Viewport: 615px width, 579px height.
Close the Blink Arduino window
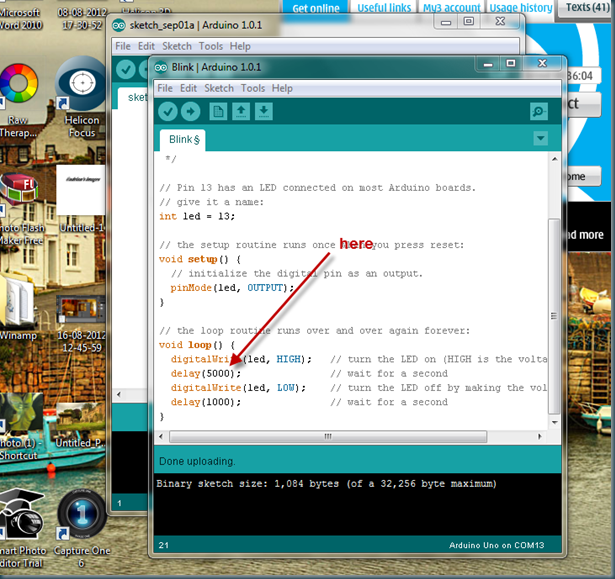(x=542, y=64)
